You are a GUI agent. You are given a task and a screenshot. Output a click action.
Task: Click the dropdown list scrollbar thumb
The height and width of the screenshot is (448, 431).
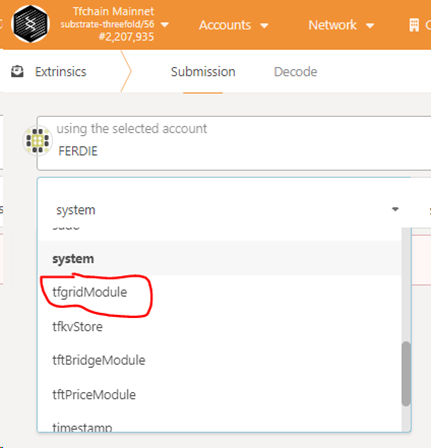coord(406,374)
